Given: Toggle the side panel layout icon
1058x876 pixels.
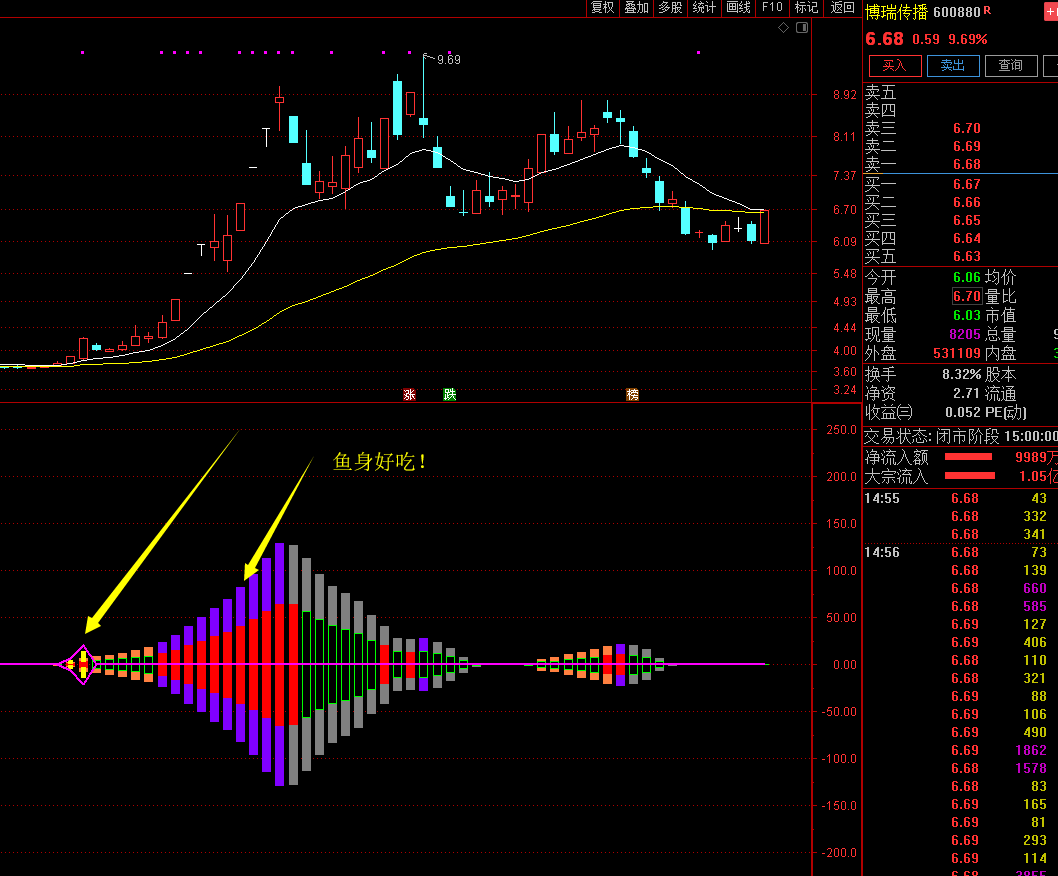Looking at the screenshot, I should [x=802, y=28].
